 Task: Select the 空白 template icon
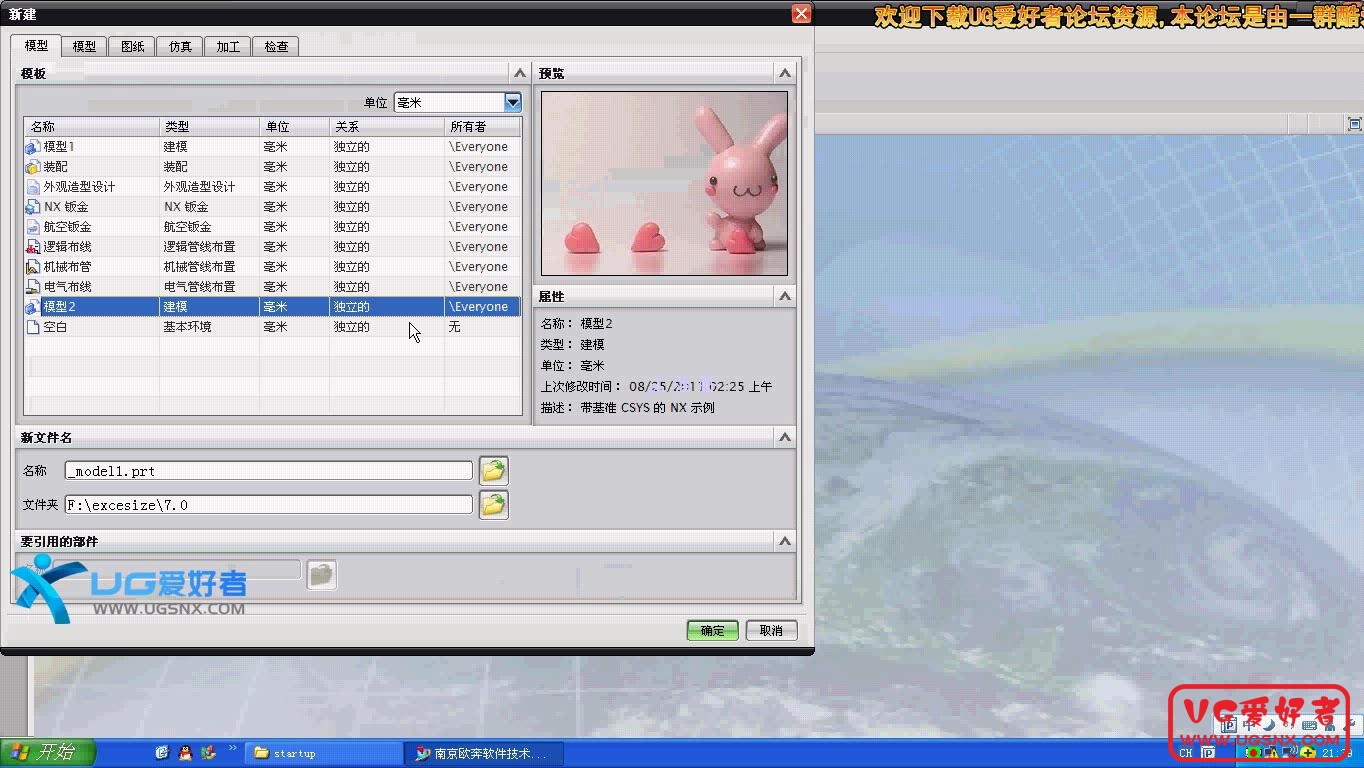33,327
